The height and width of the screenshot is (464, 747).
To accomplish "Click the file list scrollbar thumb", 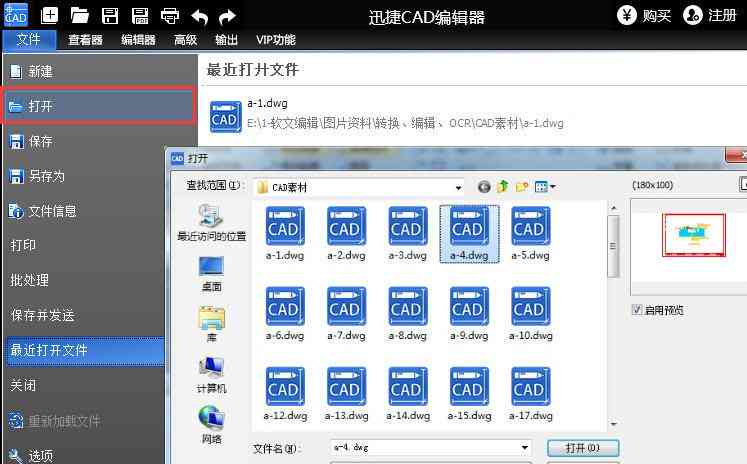I will coord(613,246).
